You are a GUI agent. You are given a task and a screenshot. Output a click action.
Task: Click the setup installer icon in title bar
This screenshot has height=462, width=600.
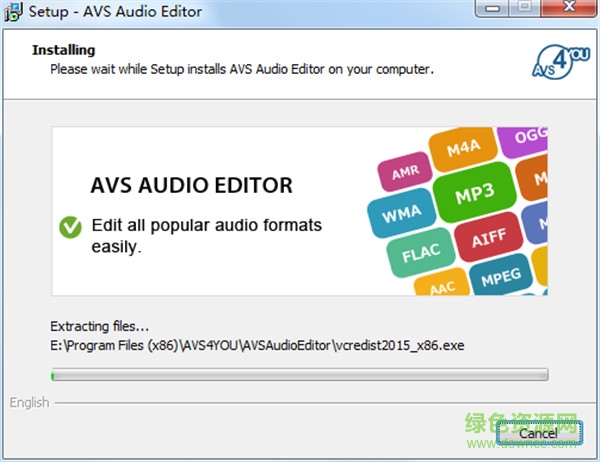[x=13, y=11]
